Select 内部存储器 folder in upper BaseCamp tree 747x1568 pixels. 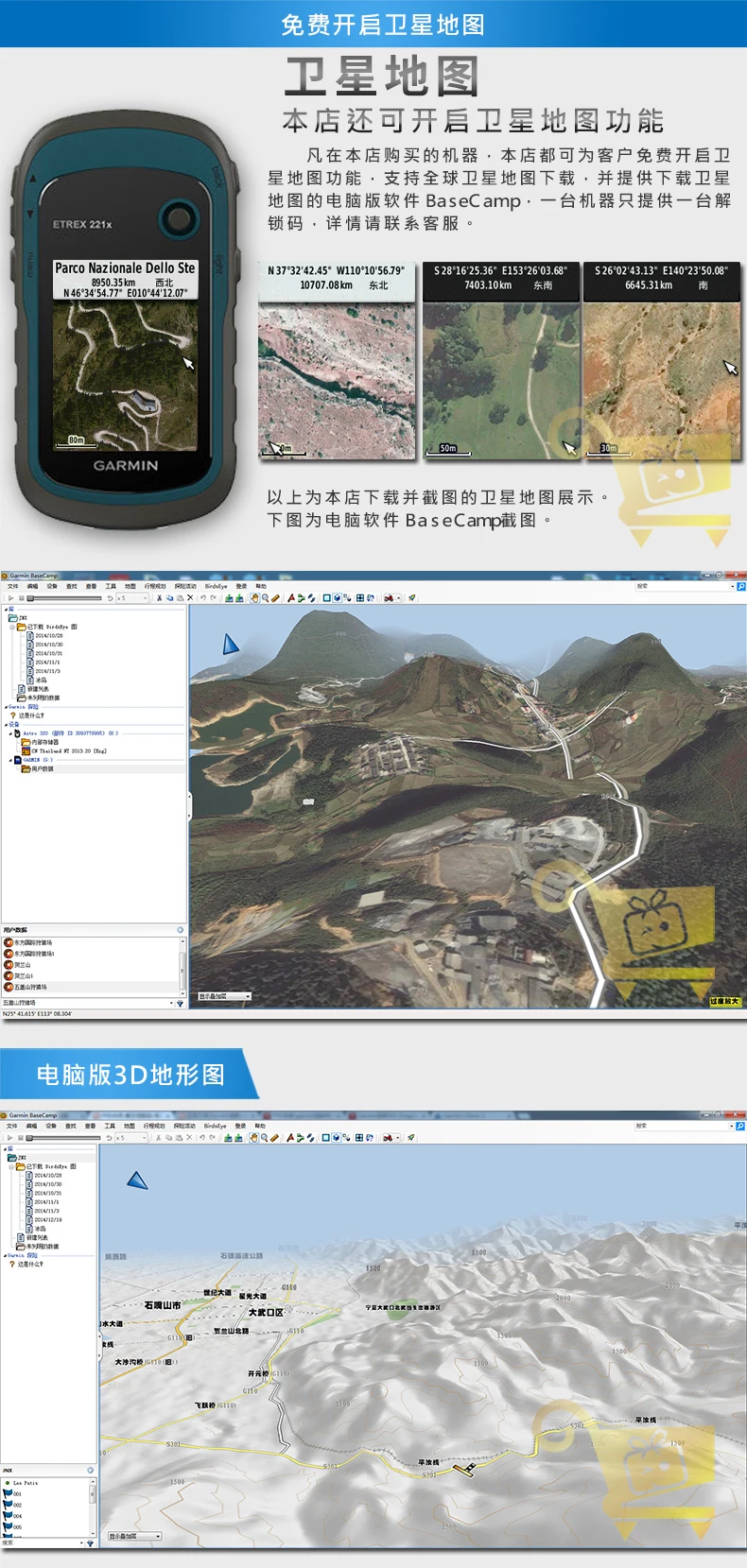(40, 743)
